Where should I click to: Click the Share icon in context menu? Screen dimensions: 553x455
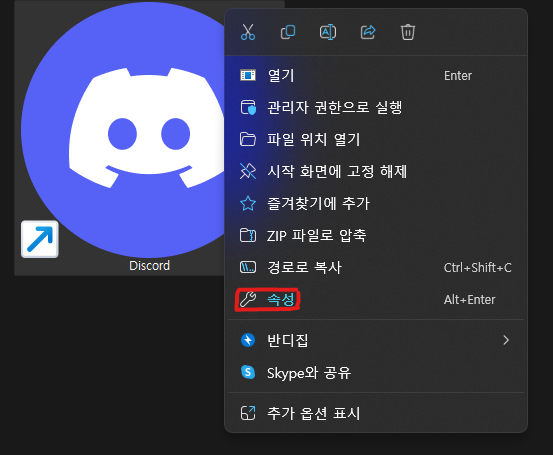[x=368, y=32]
